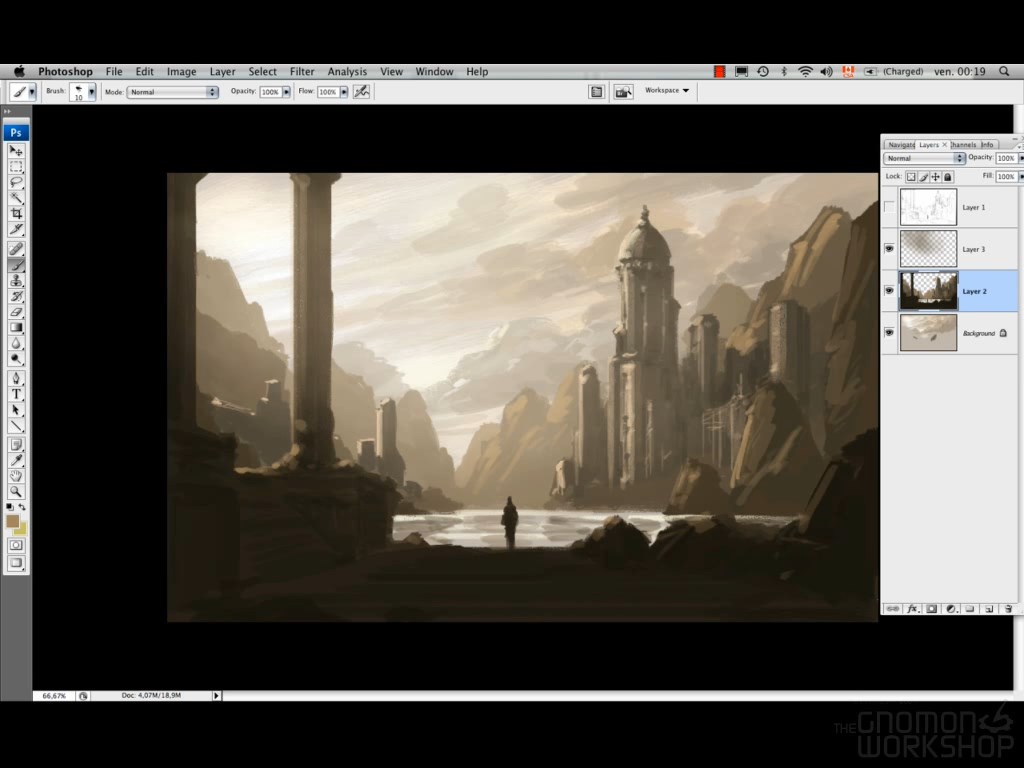Select the Lasso tool
This screenshot has width=1024, height=768.
coord(16,182)
